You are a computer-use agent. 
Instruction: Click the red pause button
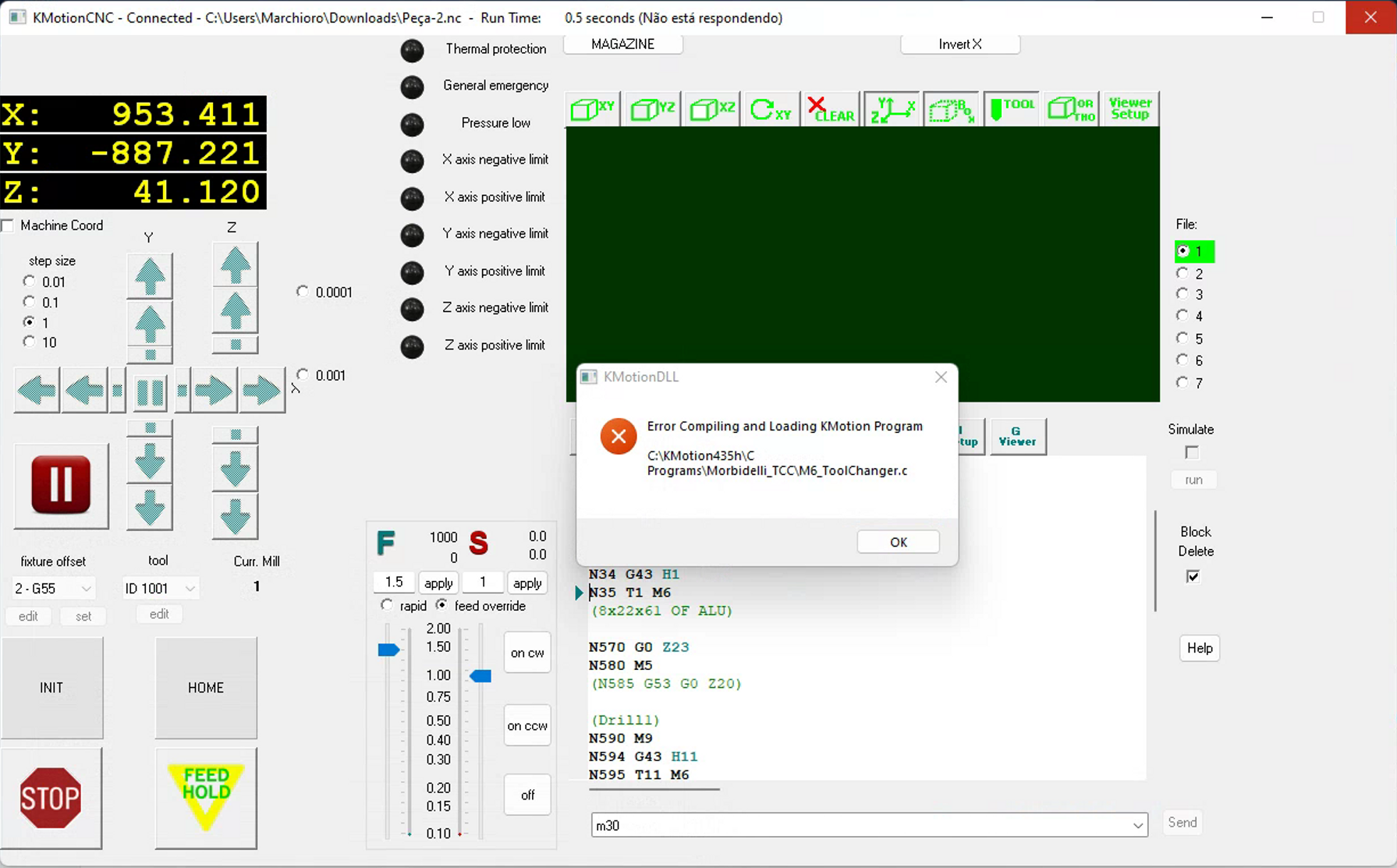61,485
